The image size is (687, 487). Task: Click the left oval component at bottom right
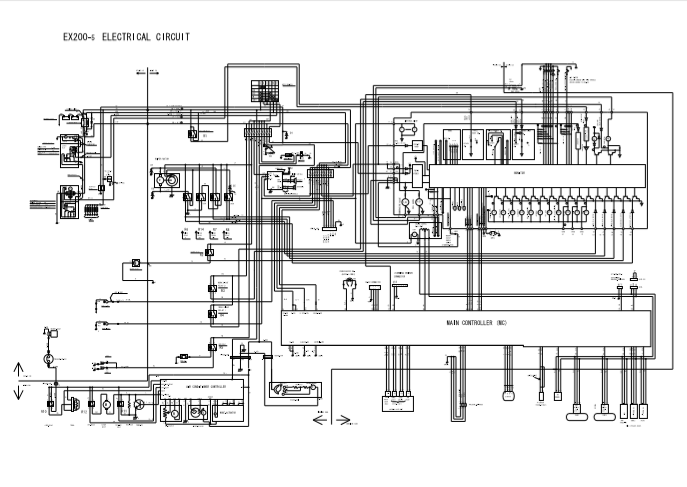(576, 412)
